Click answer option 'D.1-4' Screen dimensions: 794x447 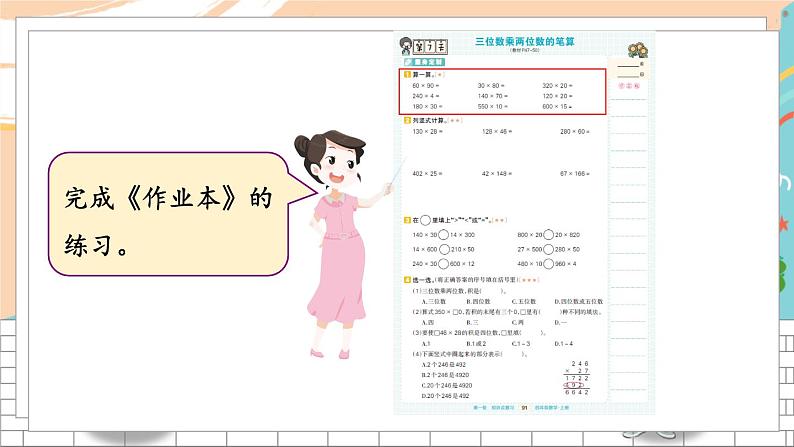(564, 343)
